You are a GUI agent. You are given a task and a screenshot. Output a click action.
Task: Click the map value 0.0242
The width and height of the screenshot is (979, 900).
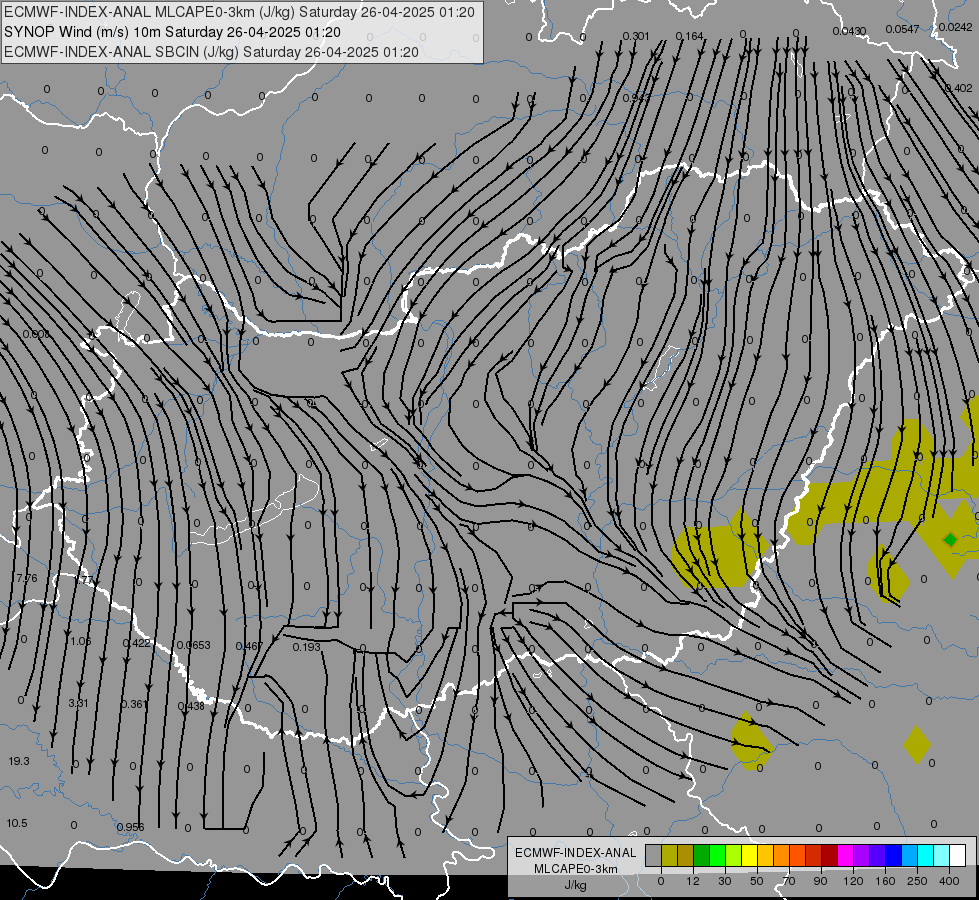[x=955, y=27]
